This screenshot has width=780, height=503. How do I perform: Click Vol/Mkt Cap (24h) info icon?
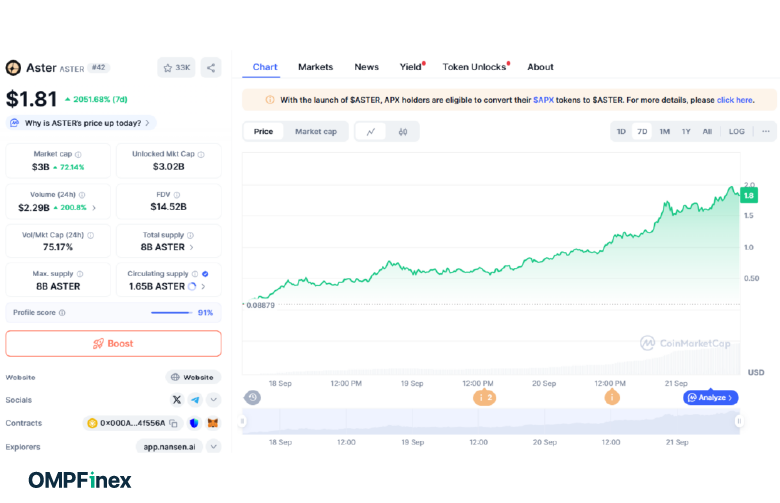(x=91, y=235)
